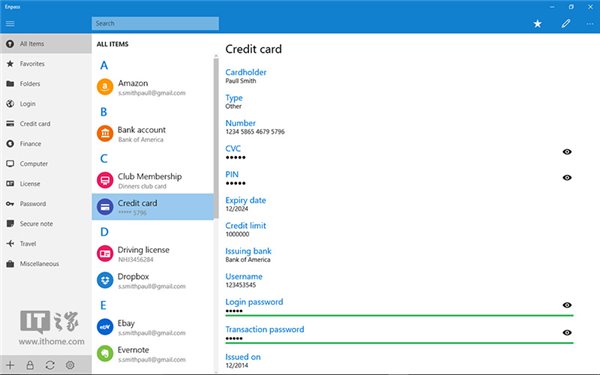
Task: Click the Ebay blue logo icon
Action: coord(105,327)
